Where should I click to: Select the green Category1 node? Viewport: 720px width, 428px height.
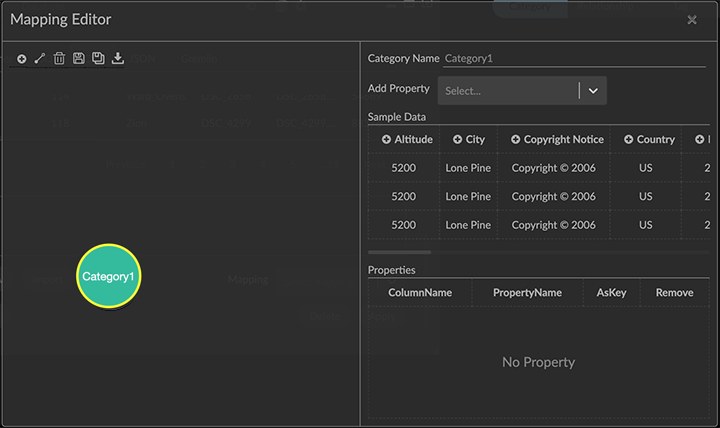[109, 276]
